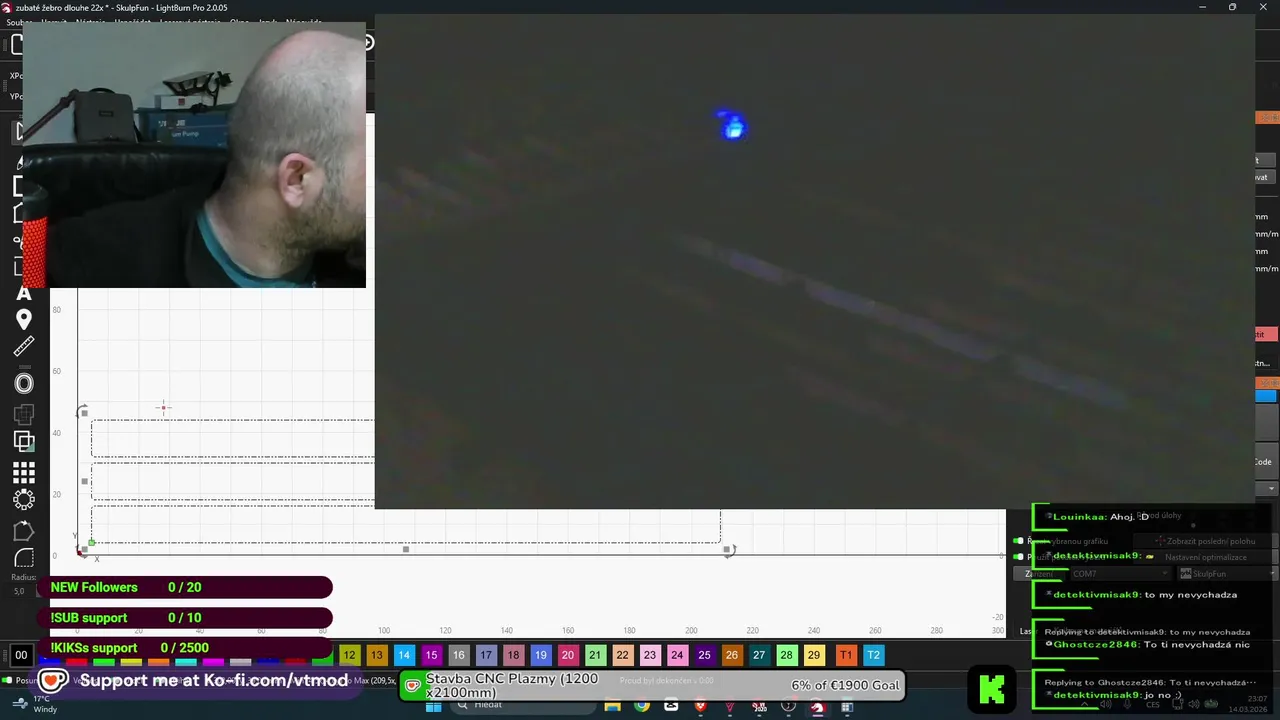Select layer color swatch 21
The height and width of the screenshot is (720, 1280).
595,655
